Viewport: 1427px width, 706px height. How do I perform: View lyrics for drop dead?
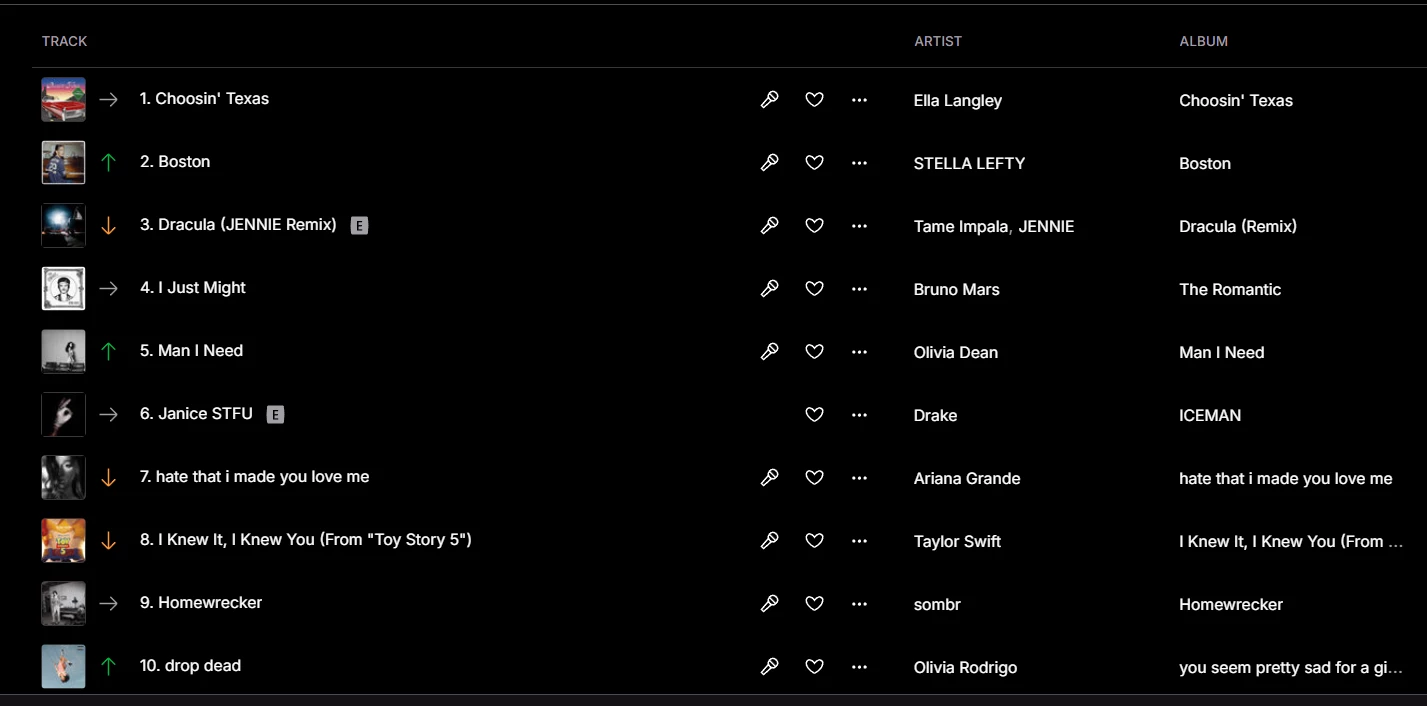[769, 667]
